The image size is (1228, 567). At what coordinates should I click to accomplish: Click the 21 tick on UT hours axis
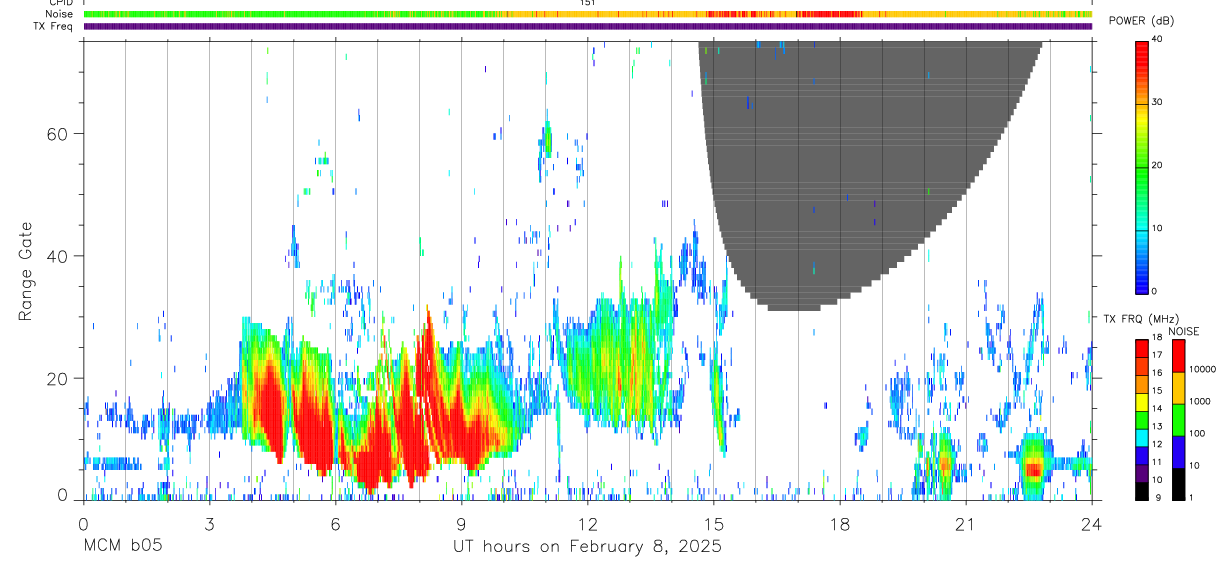pos(966,524)
